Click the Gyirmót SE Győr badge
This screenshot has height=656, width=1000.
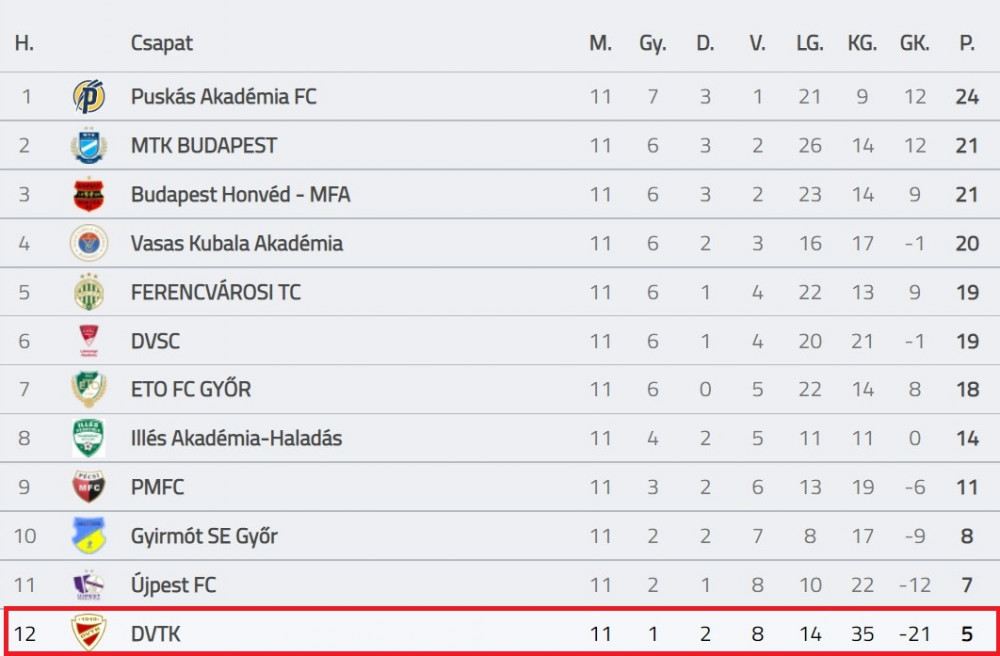[x=89, y=536]
